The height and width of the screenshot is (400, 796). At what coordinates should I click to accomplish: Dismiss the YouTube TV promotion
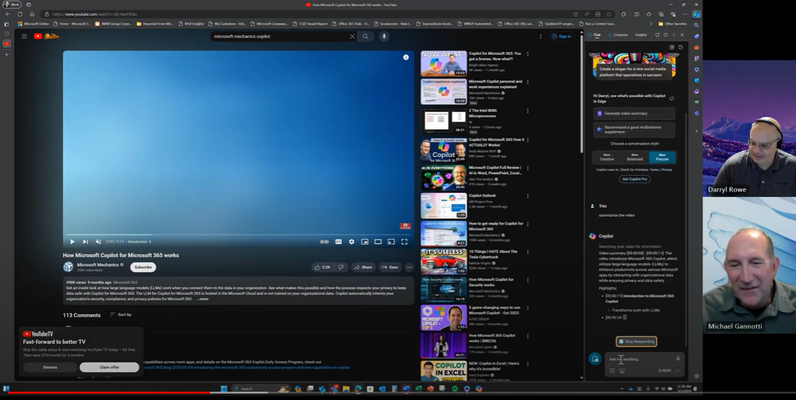[x=50, y=367]
